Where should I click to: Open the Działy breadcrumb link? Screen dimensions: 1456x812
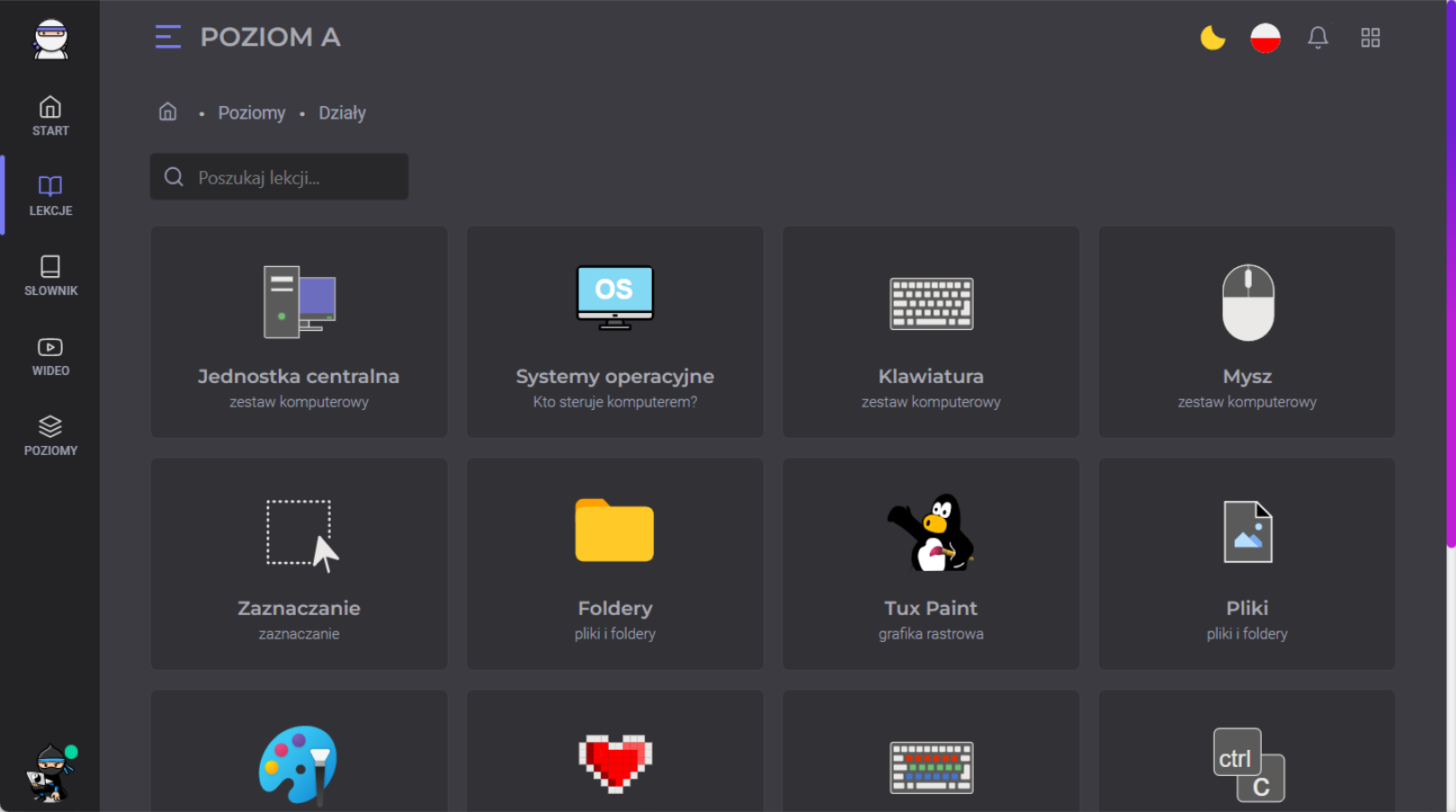[342, 113]
